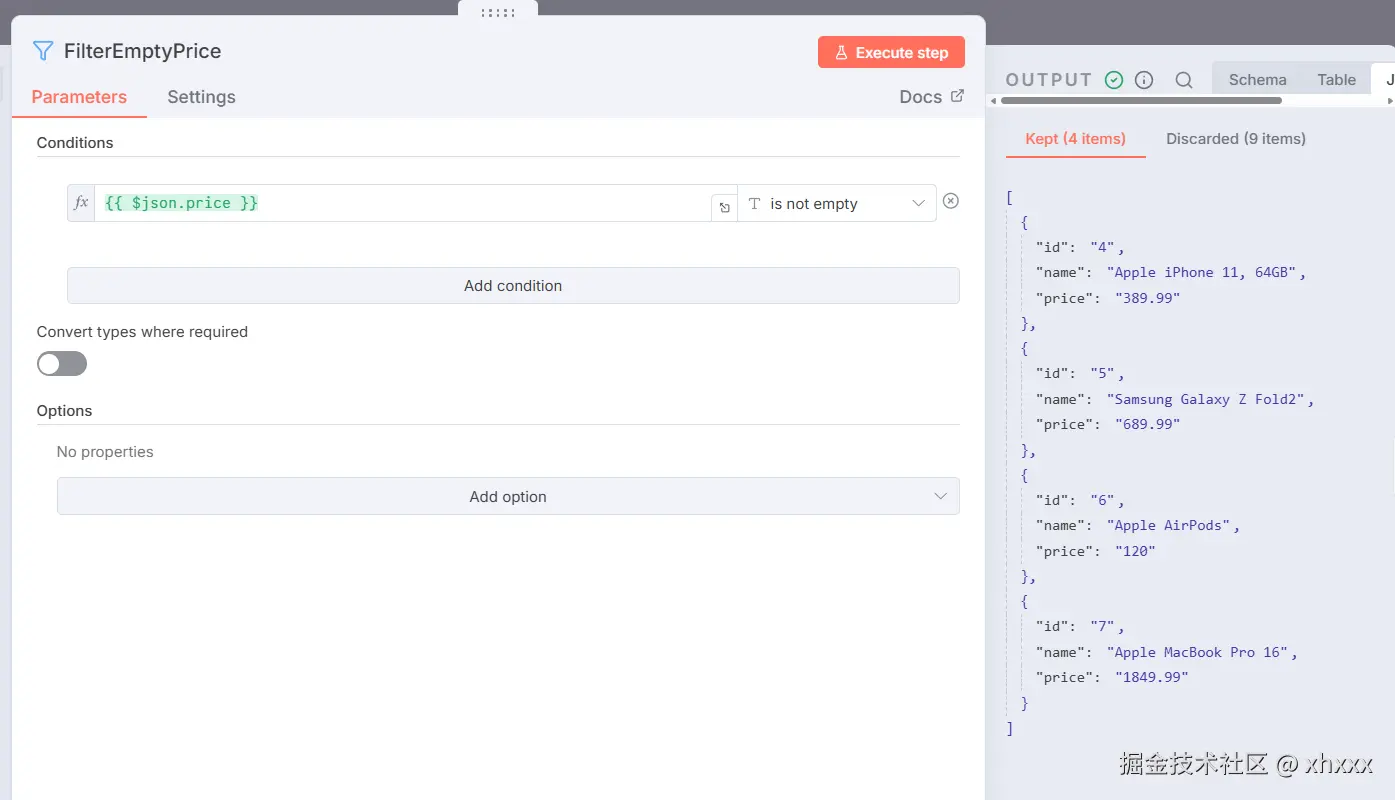The width and height of the screenshot is (1395, 800).
Task: Click the Add condition button
Action: point(513,285)
